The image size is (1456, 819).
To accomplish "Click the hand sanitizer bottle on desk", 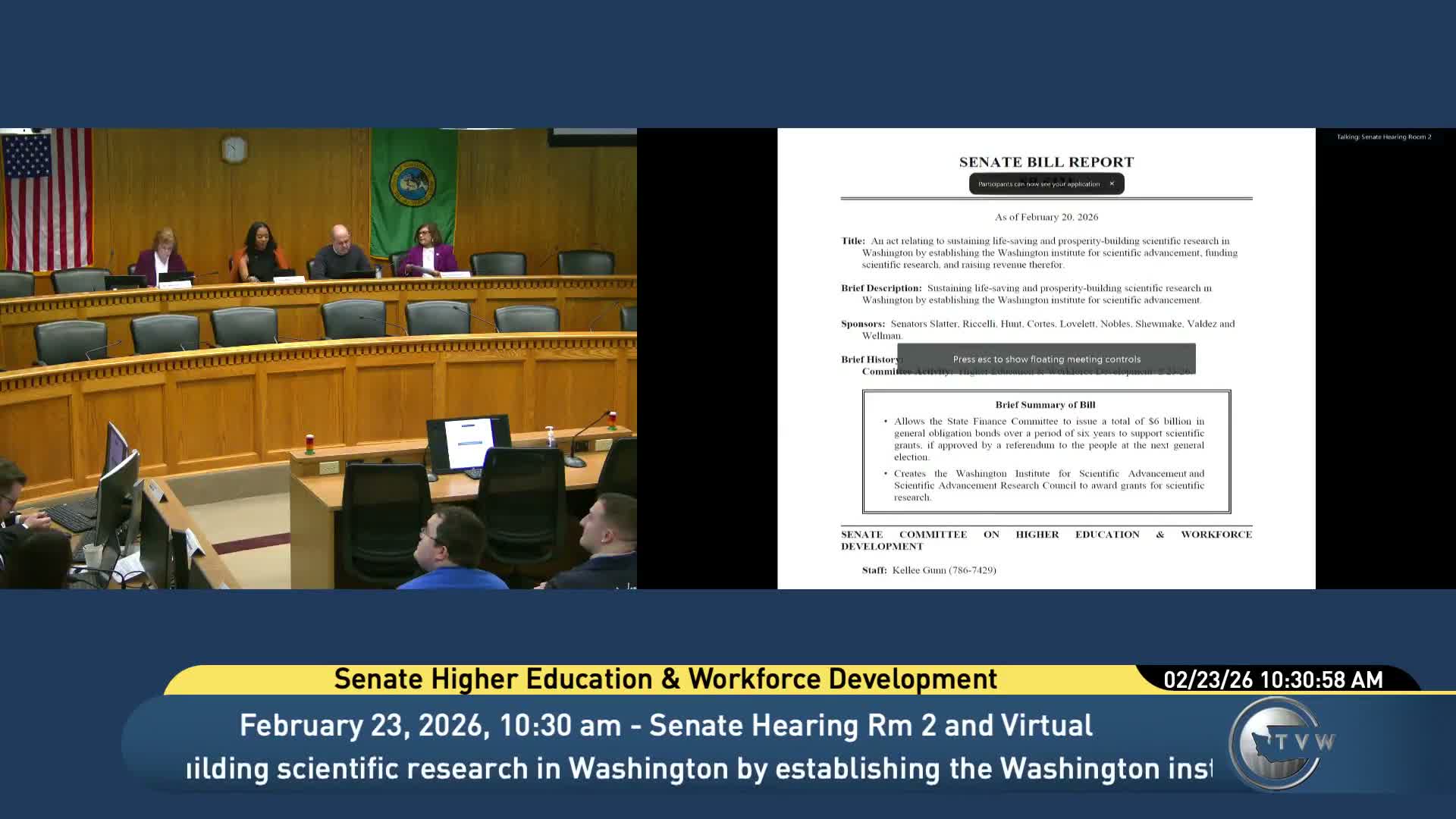I will coord(551,437).
